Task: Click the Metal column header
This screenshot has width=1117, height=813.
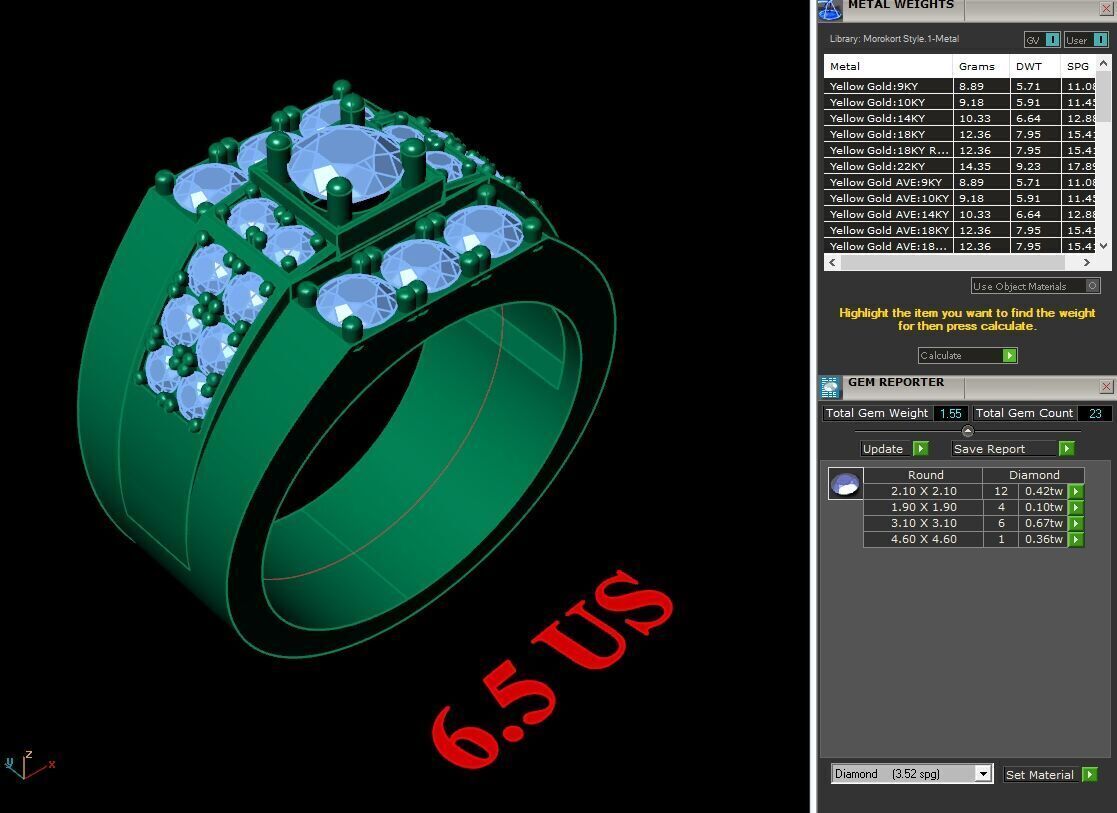Action: [x=888, y=66]
